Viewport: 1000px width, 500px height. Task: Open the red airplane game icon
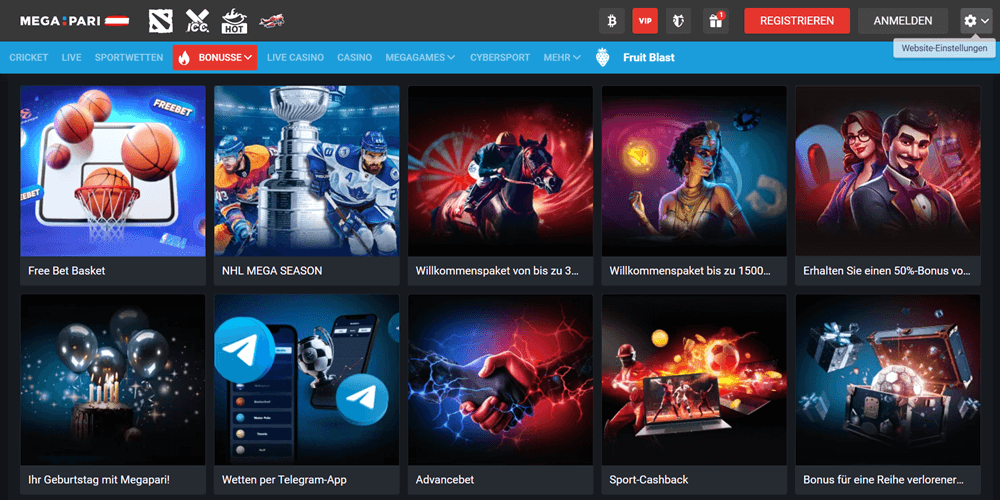pyautogui.click(x=272, y=21)
